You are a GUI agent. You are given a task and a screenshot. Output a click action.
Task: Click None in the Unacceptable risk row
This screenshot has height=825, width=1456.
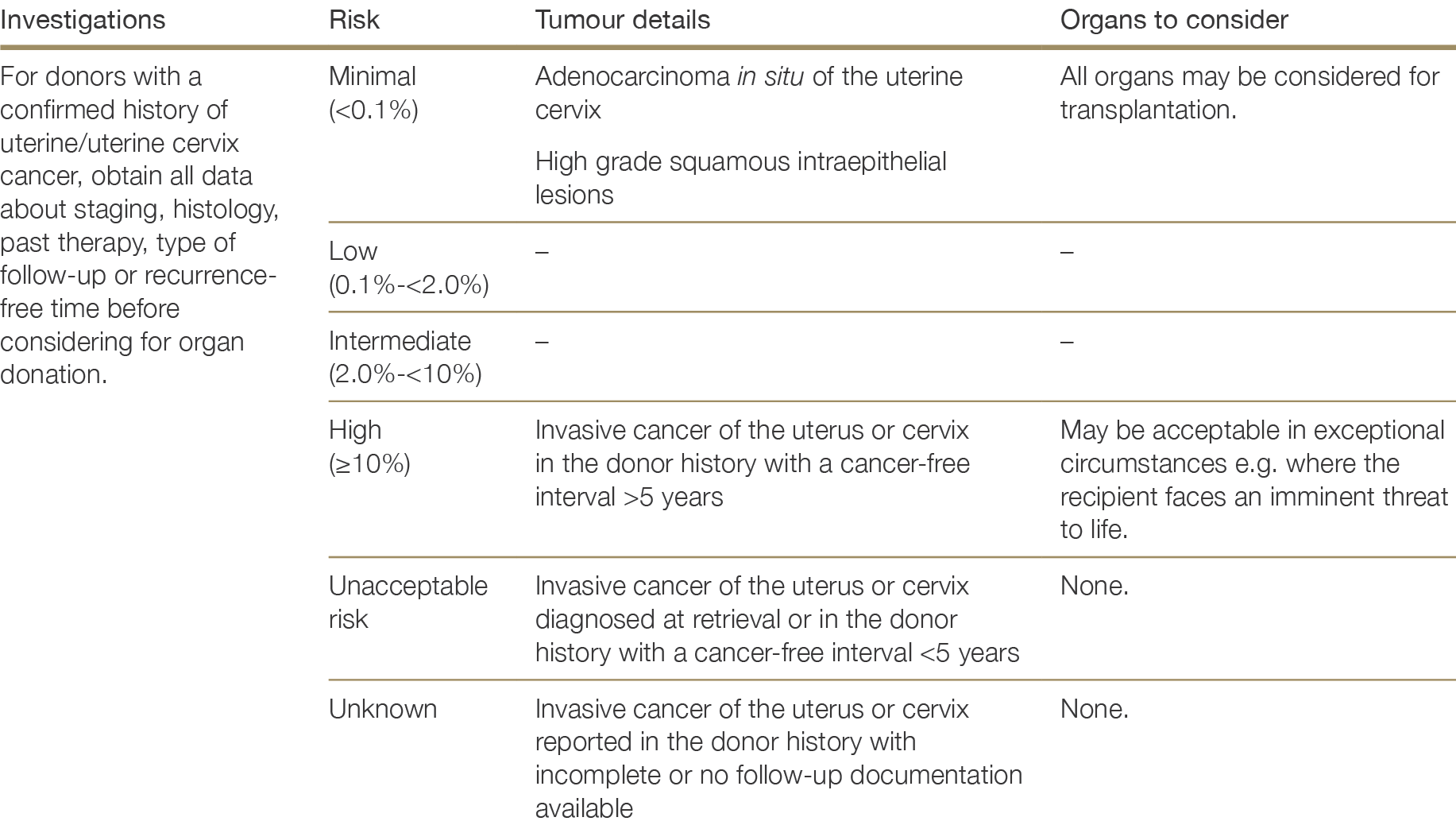click(x=1094, y=587)
